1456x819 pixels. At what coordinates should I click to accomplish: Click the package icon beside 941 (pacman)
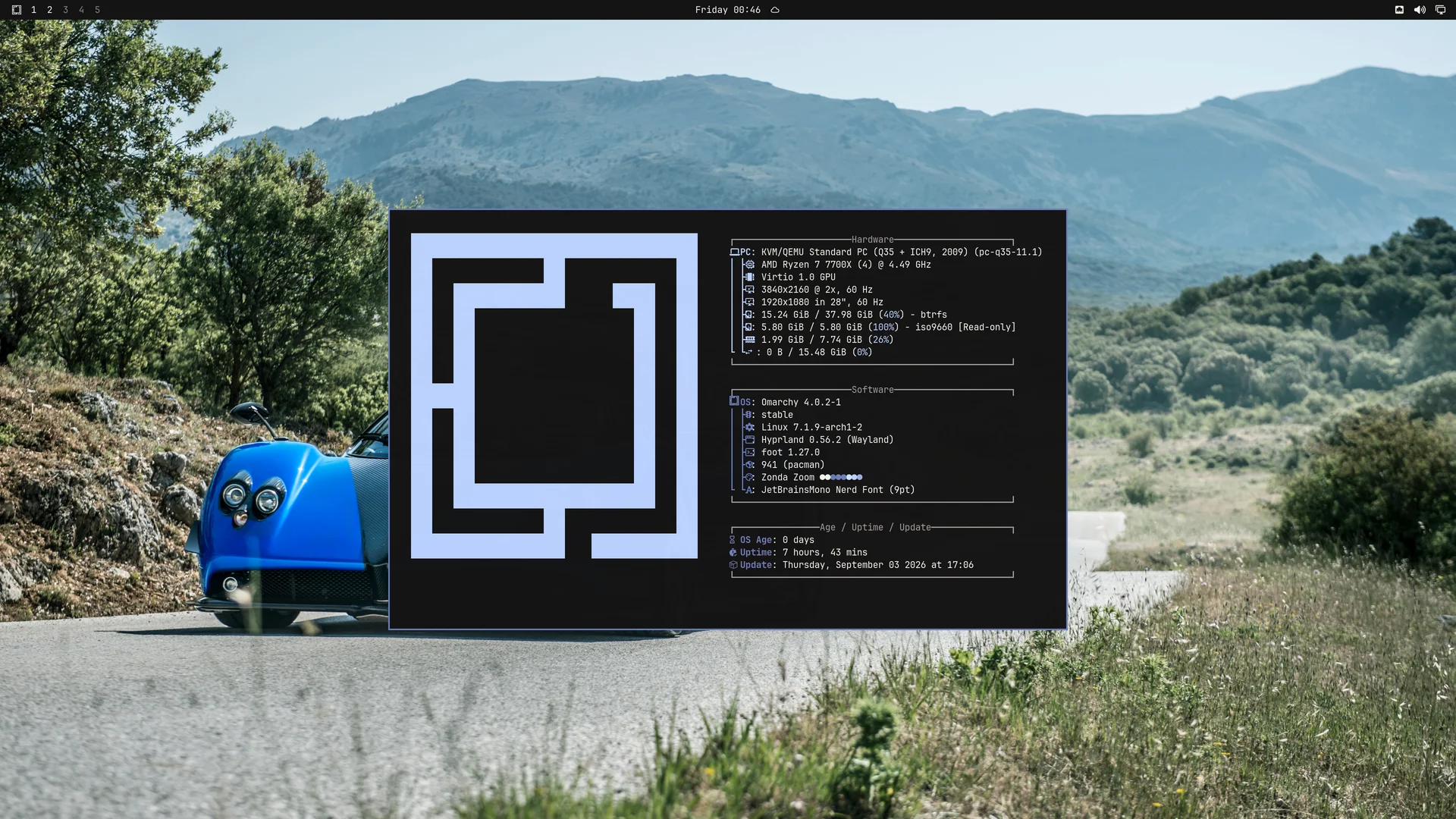pos(749,465)
